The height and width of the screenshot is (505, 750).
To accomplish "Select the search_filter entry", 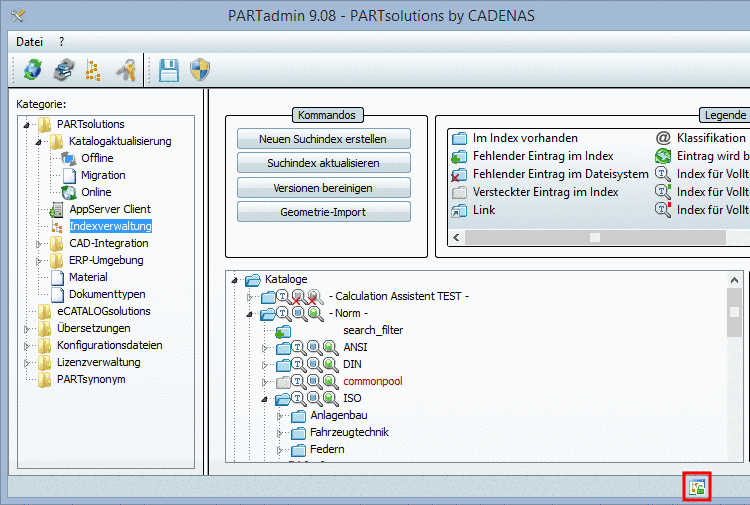I will (373, 330).
